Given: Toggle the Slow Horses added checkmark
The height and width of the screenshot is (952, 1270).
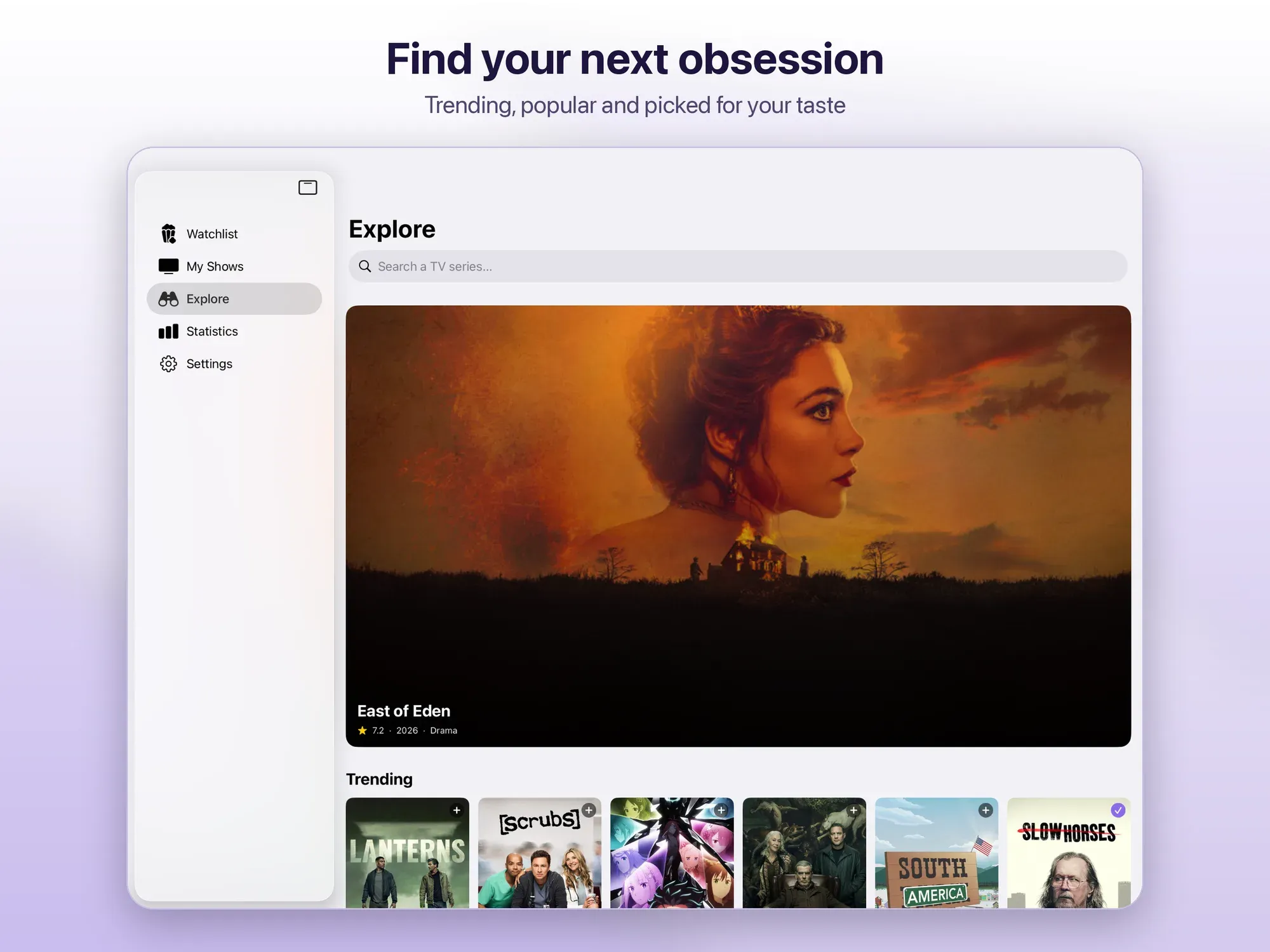Looking at the screenshot, I should (x=1118, y=810).
